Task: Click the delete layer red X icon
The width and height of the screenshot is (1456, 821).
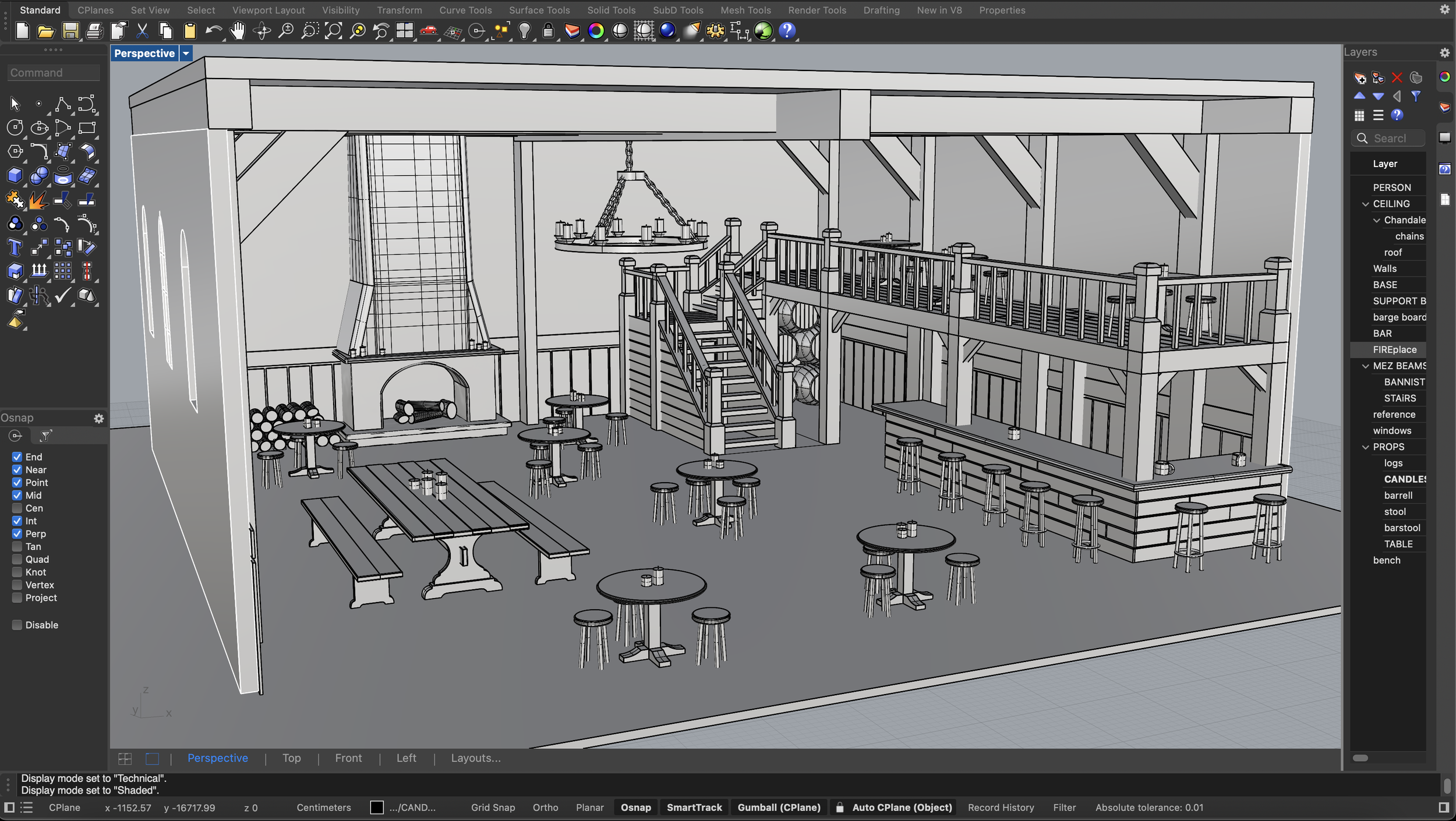Action: coord(1397,77)
